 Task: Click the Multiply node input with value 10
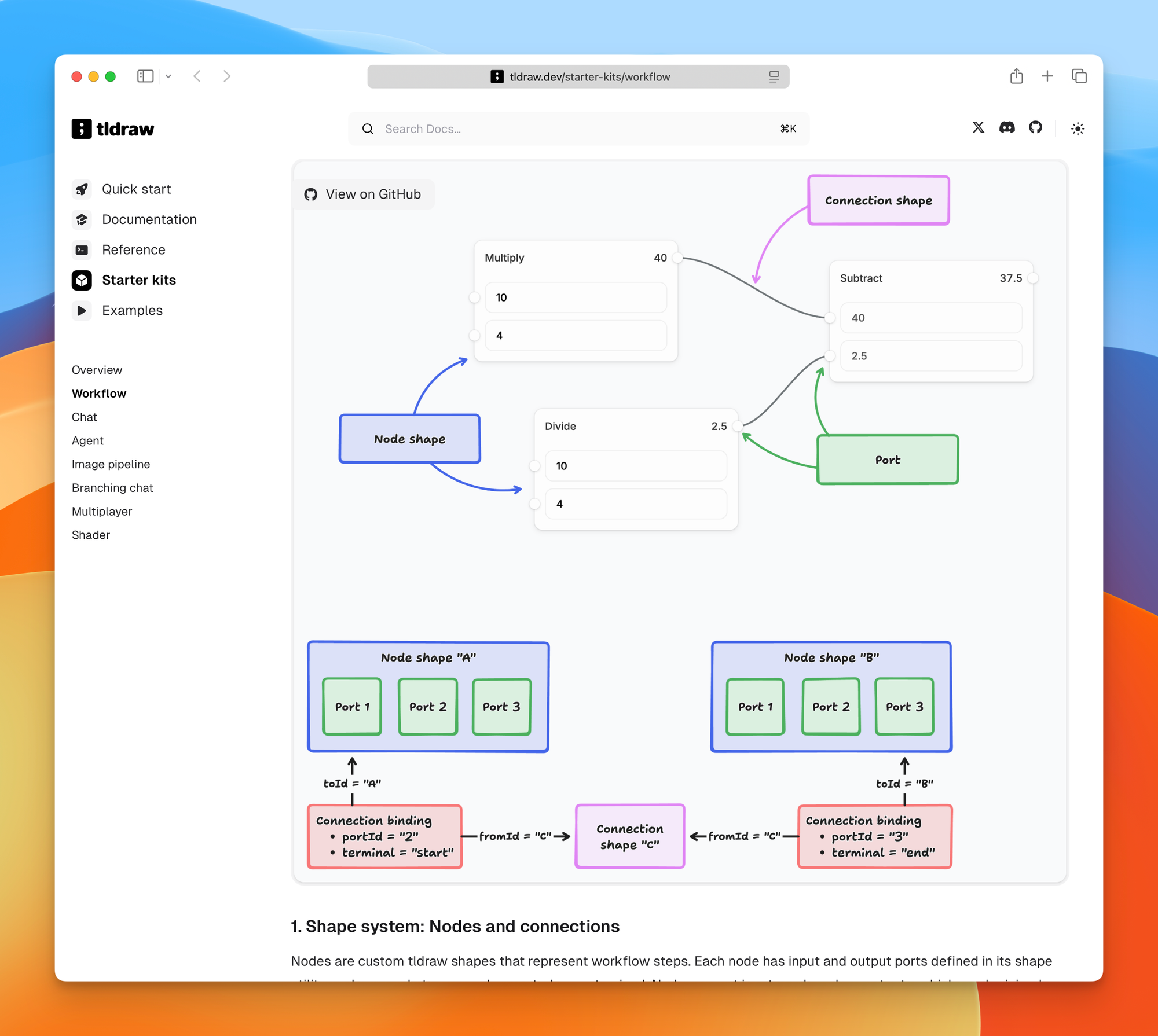(576, 297)
